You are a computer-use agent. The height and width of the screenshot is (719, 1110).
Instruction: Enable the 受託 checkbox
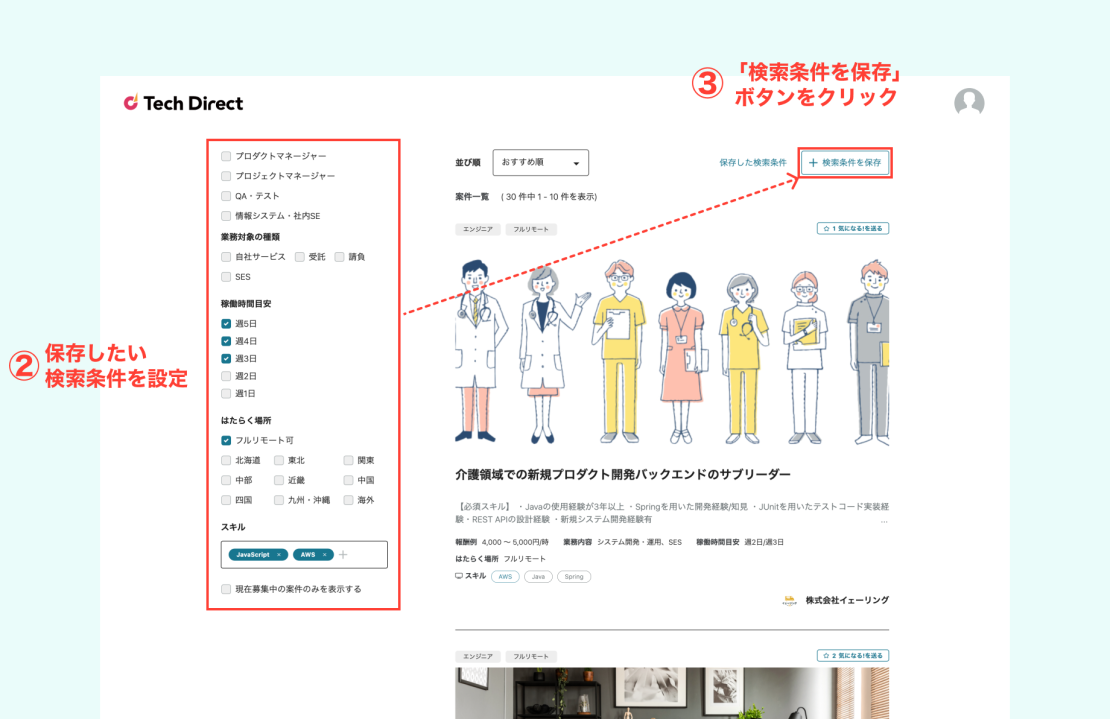coord(299,257)
